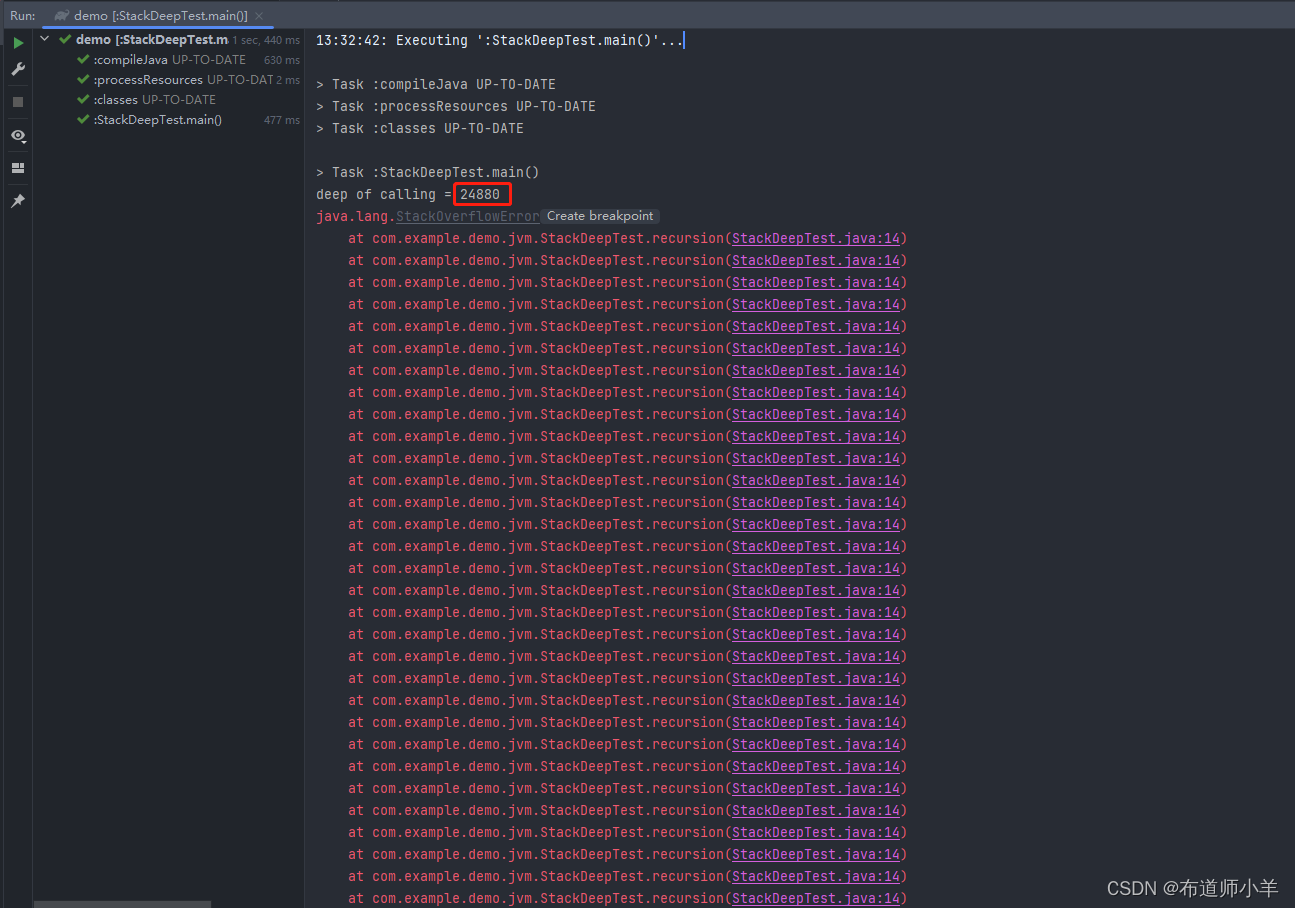
Task: Click green check icon beside demo root
Action: (x=65, y=40)
